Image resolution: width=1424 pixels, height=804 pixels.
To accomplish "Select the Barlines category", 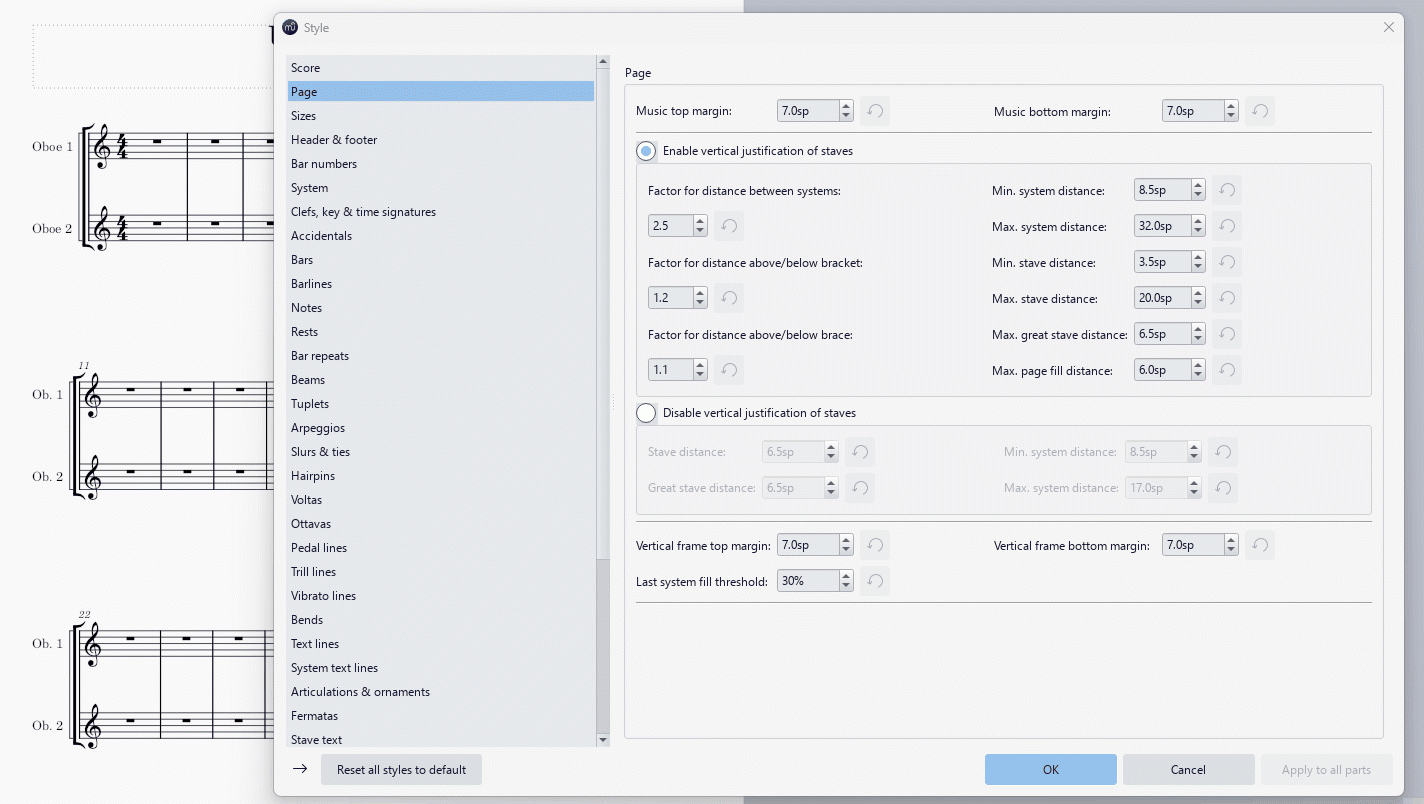I will [x=440, y=284].
